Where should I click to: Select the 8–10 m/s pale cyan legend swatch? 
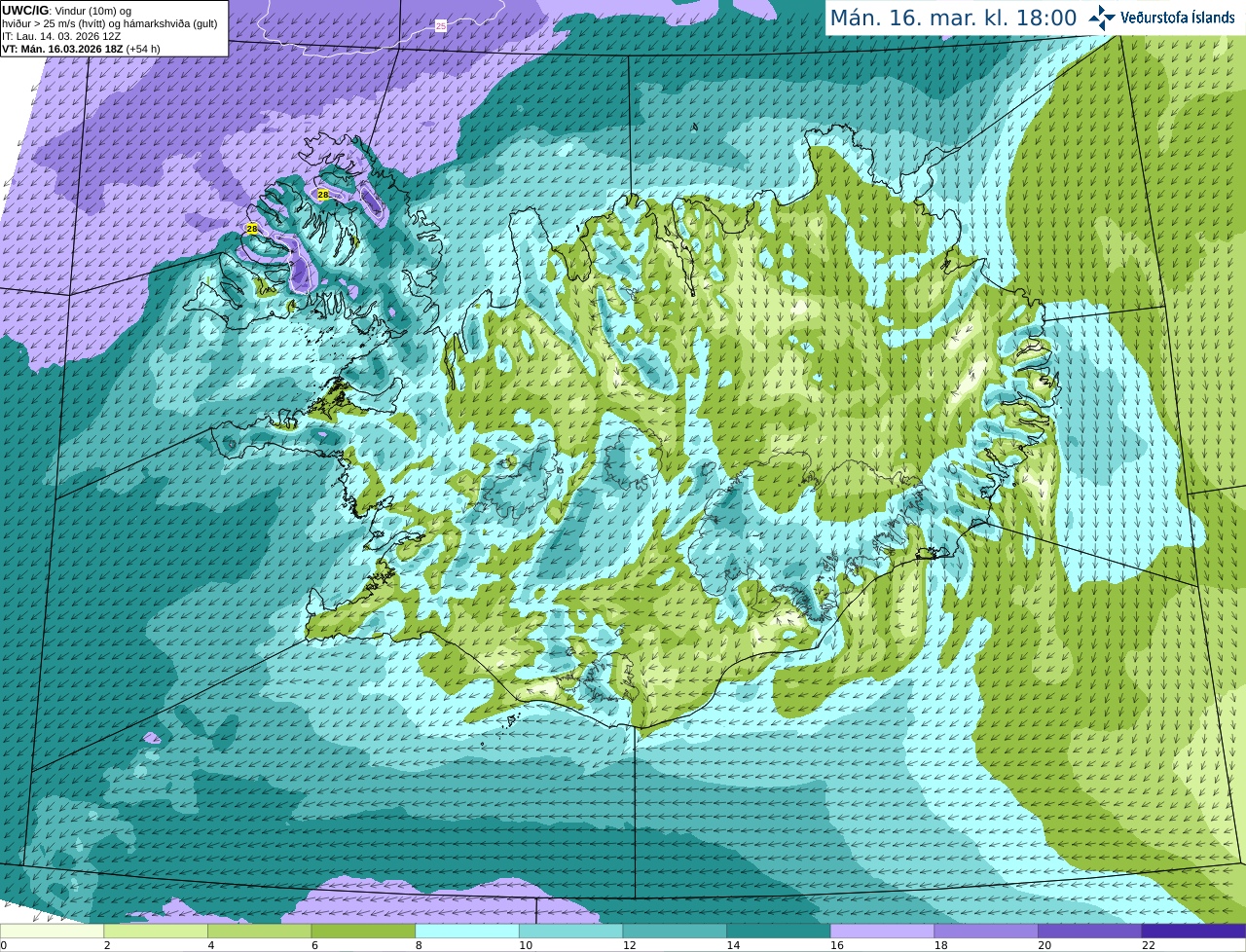467,931
